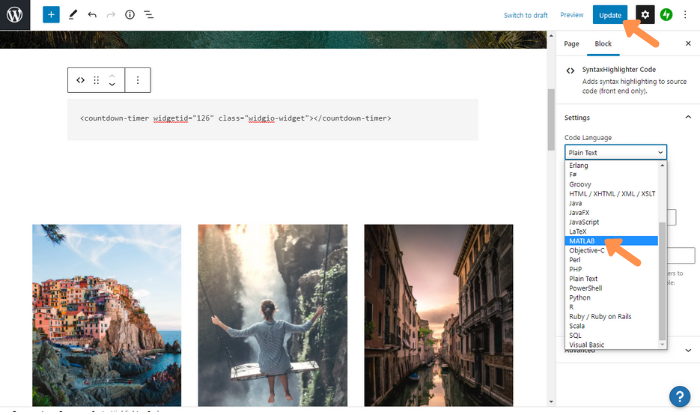Click the block type code icon in block toolbar
This screenshot has width=700, height=415.
[x=80, y=80]
